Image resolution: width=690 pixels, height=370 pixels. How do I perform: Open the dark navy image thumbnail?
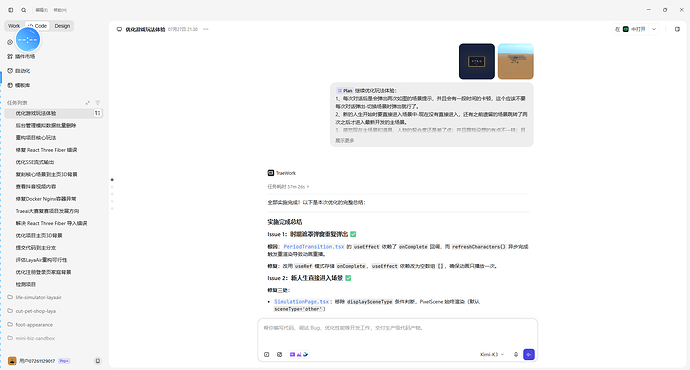[477, 62]
